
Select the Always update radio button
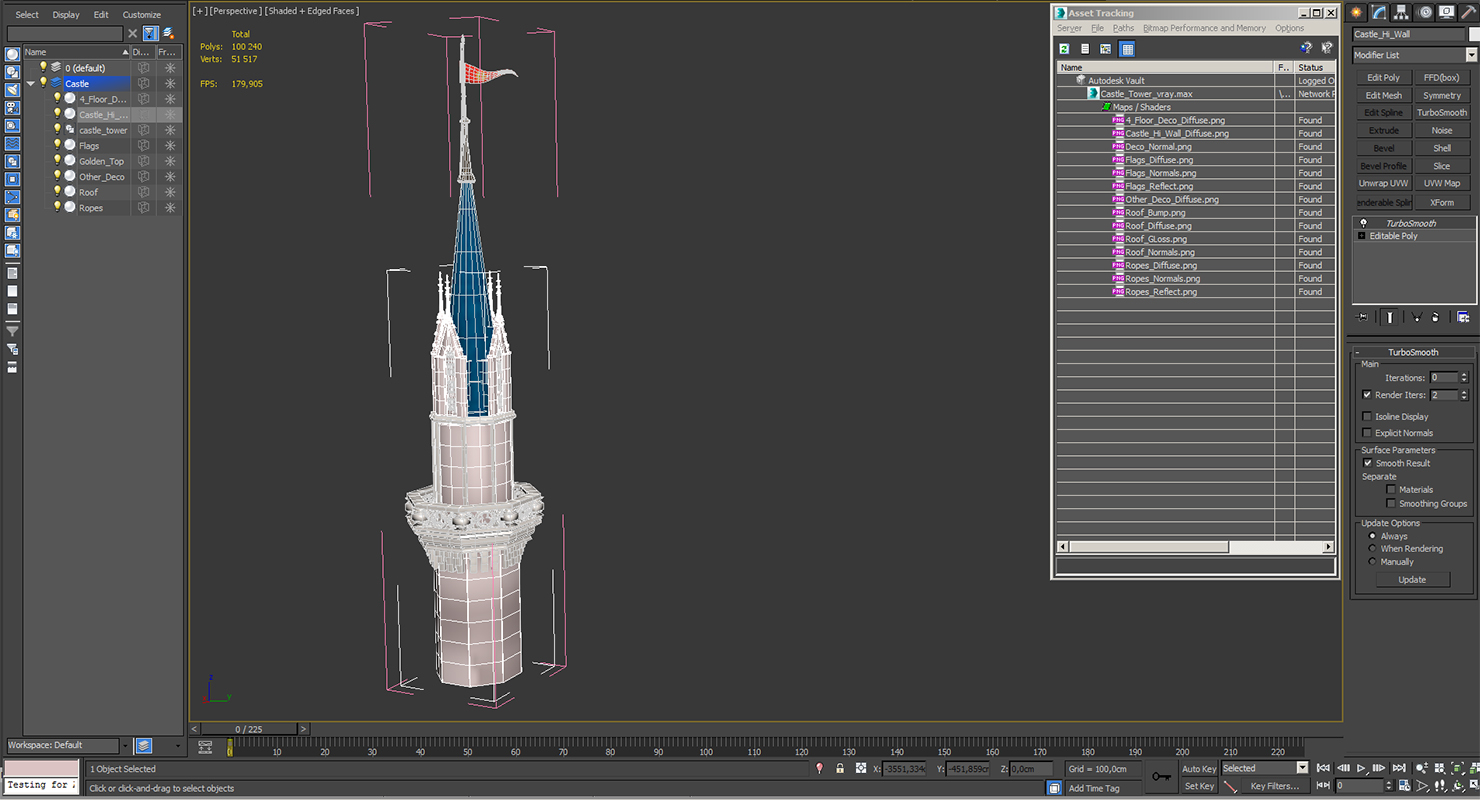click(x=1371, y=536)
